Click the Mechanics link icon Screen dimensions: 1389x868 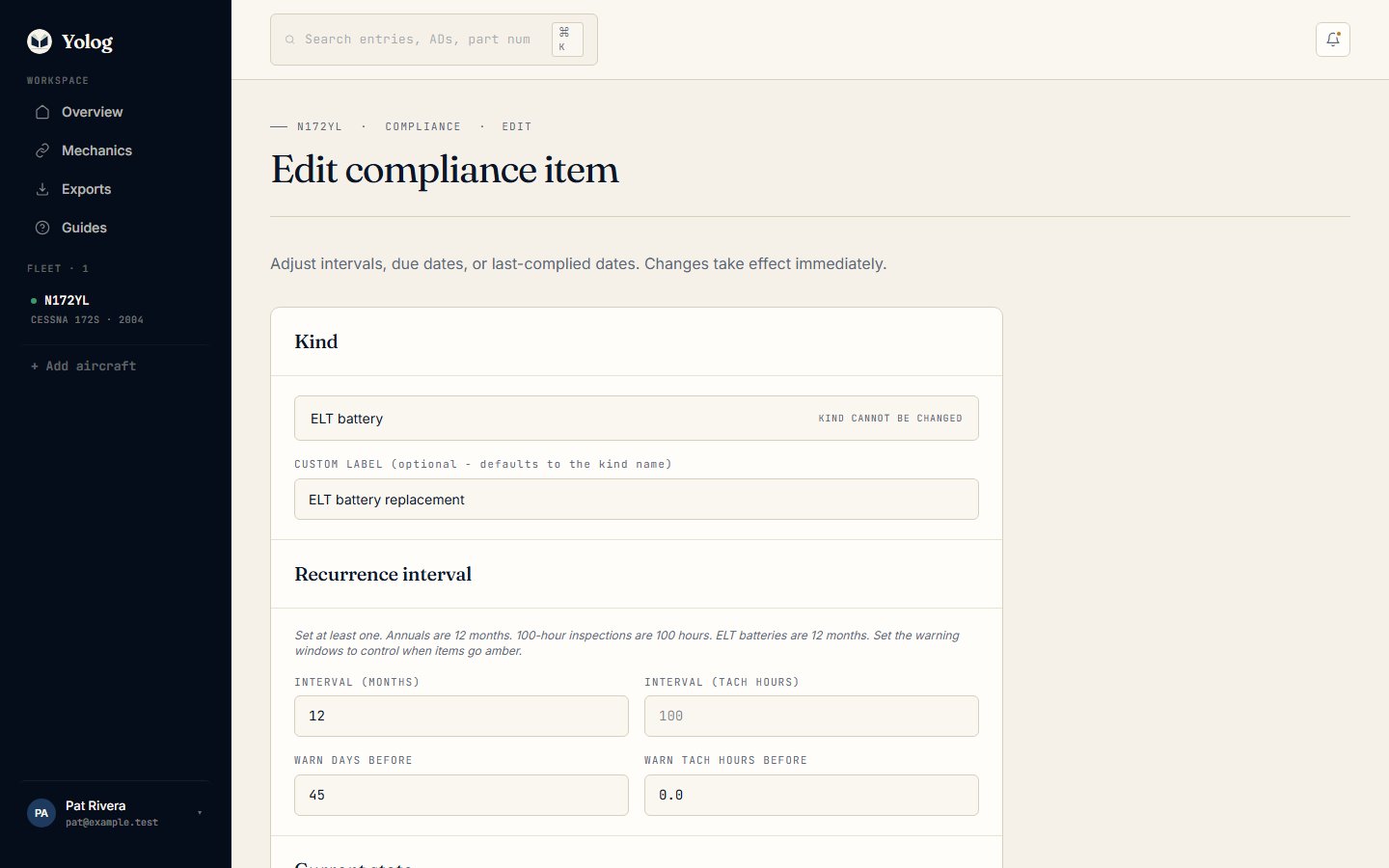[x=42, y=150]
